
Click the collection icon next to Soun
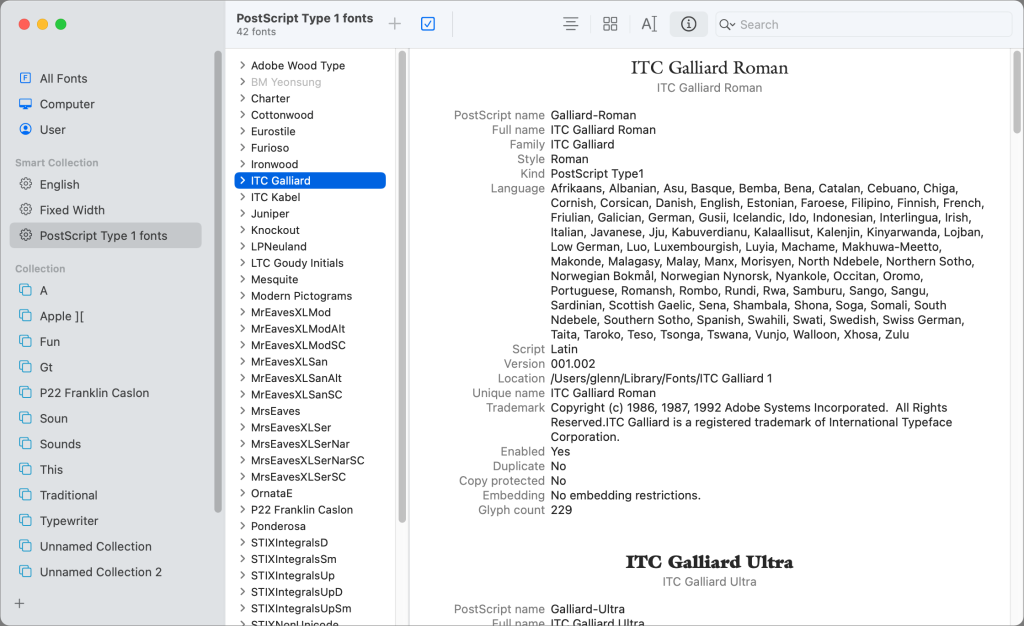tap(25, 418)
